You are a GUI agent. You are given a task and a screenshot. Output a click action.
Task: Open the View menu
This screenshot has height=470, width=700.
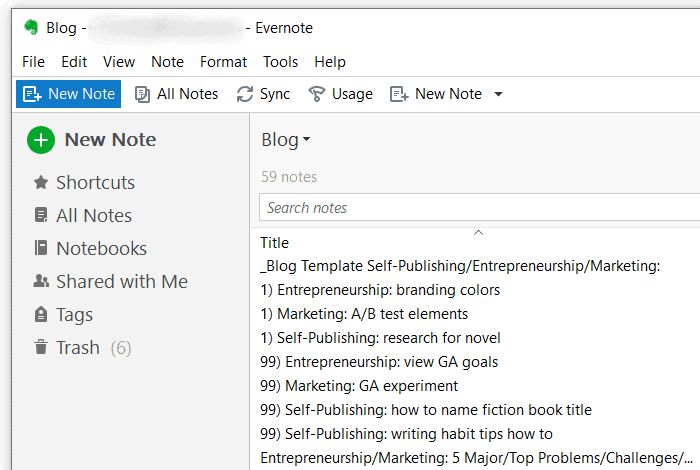click(x=119, y=62)
